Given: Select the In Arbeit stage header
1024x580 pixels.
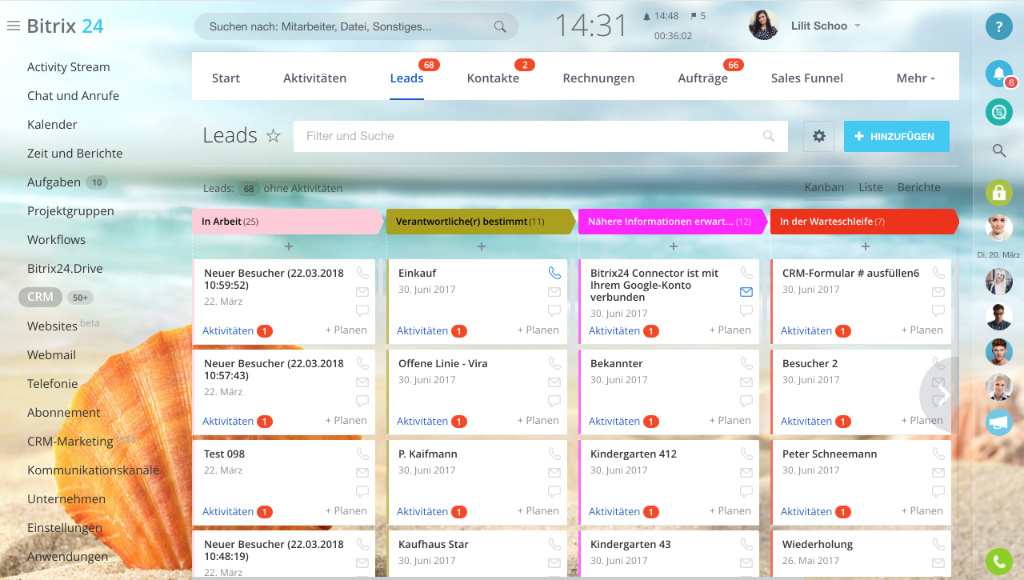Looking at the screenshot, I should (287, 221).
